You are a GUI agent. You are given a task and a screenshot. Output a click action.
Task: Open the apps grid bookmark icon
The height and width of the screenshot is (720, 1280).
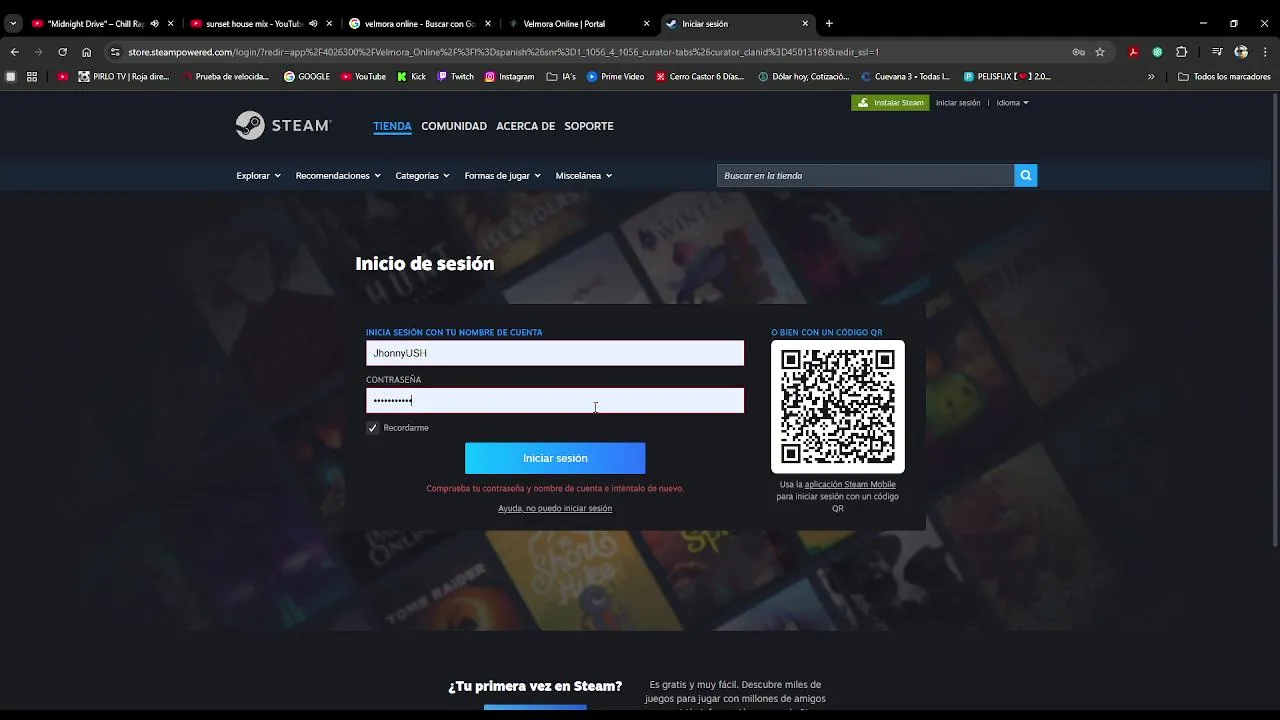point(32,76)
